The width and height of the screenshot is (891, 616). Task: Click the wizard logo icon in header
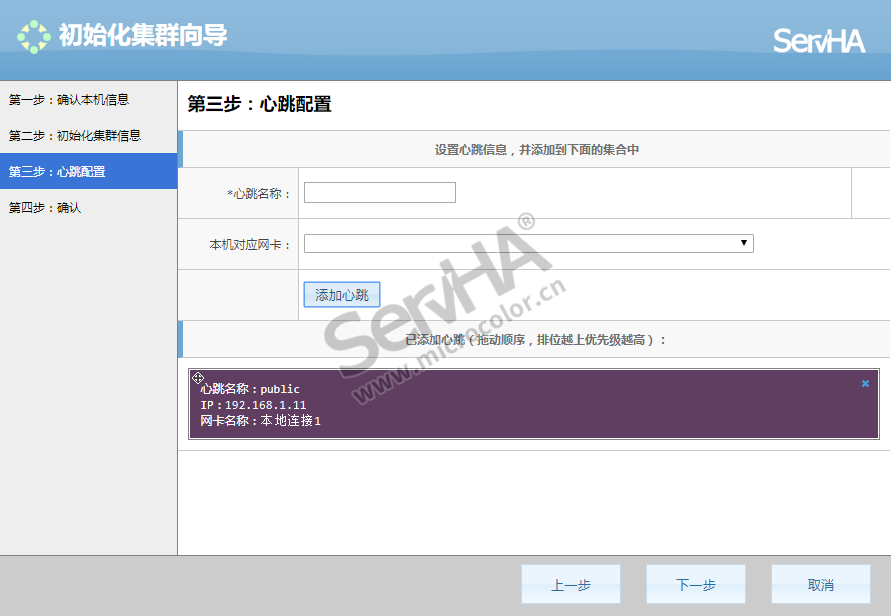34,37
